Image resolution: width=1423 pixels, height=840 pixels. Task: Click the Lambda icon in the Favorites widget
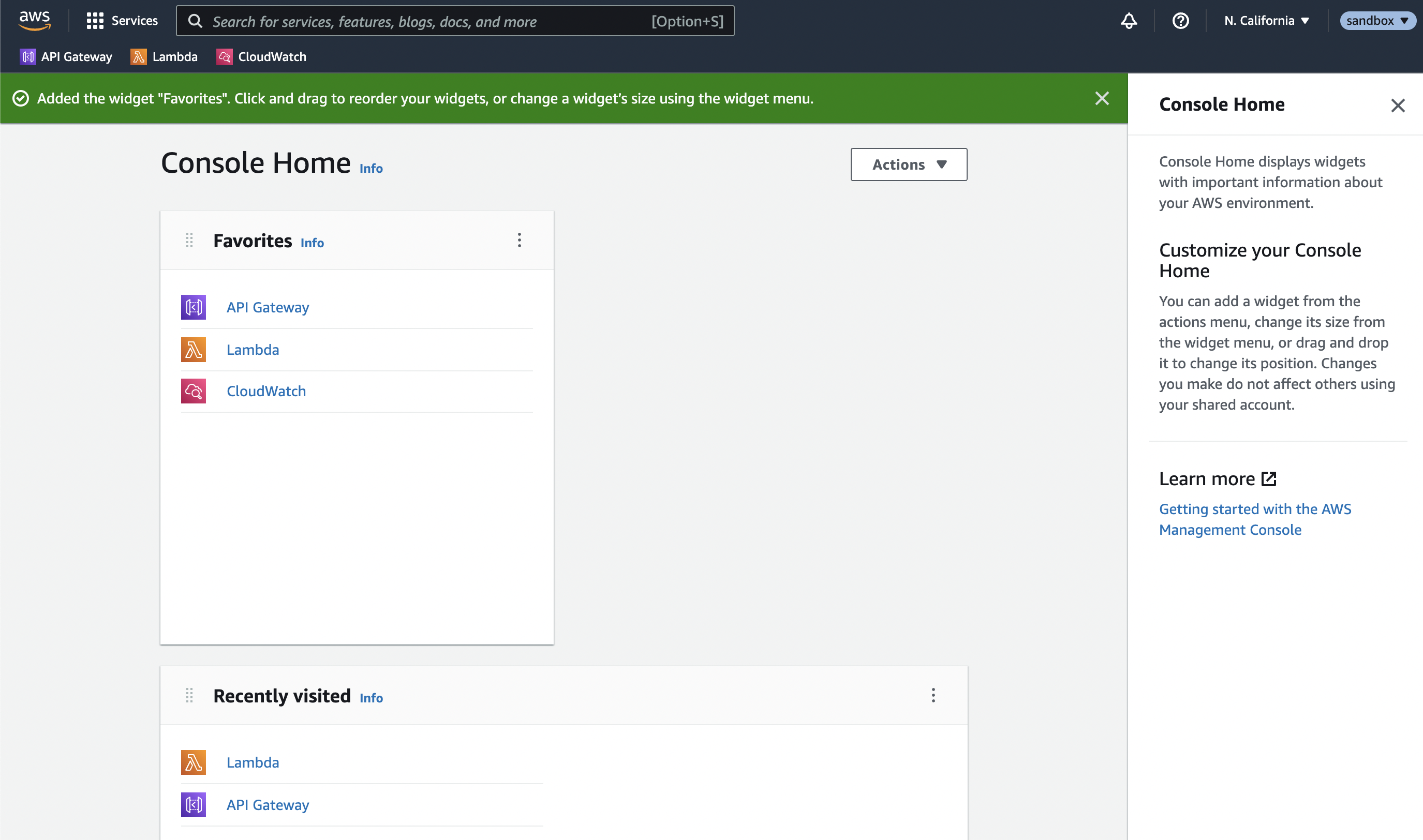point(193,349)
